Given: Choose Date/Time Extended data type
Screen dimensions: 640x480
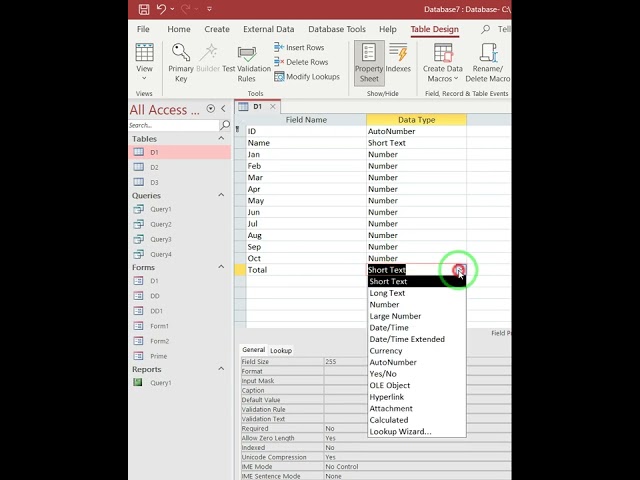Looking at the screenshot, I should [x=417, y=339].
